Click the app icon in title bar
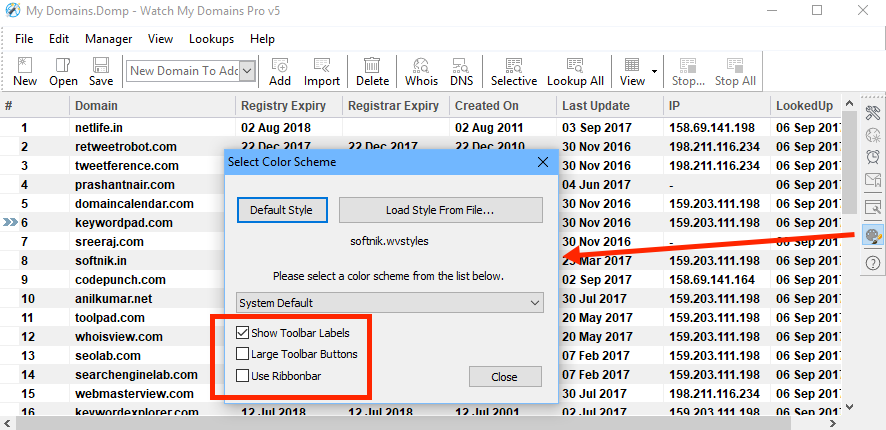This screenshot has width=886, height=430. tap(12, 10)
